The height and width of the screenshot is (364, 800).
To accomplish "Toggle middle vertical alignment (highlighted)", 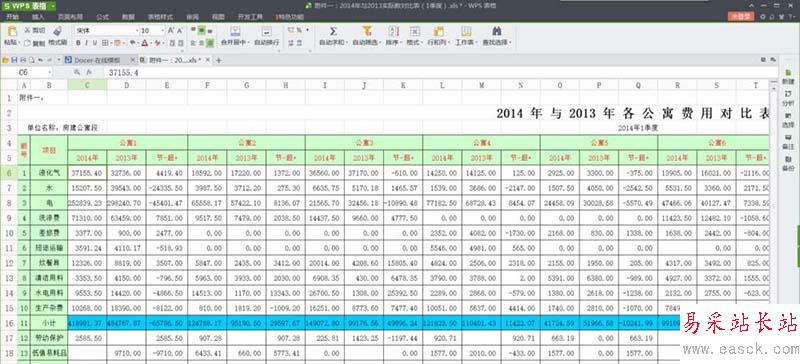I will tap(202, 31).
